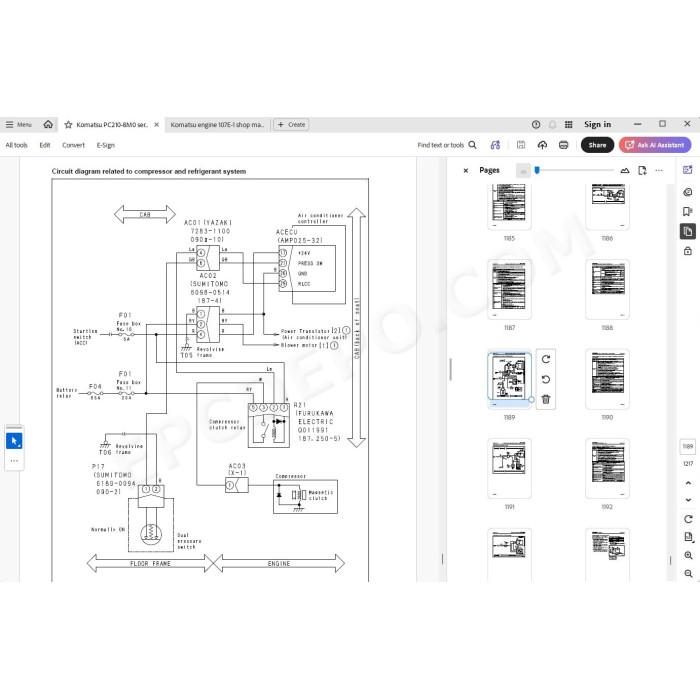
Task: Go to the Home view
Action: click(48, 125)
